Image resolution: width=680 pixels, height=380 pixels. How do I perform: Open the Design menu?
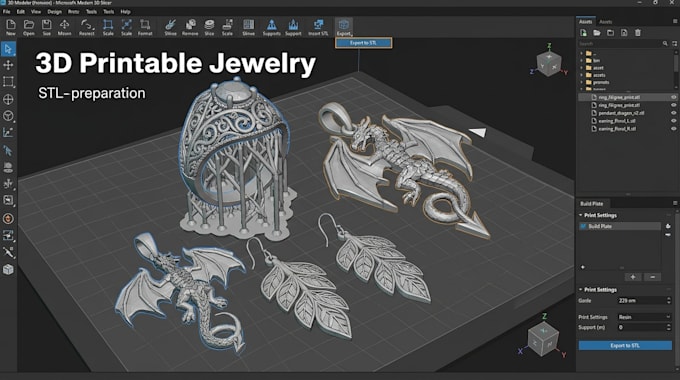54,12
